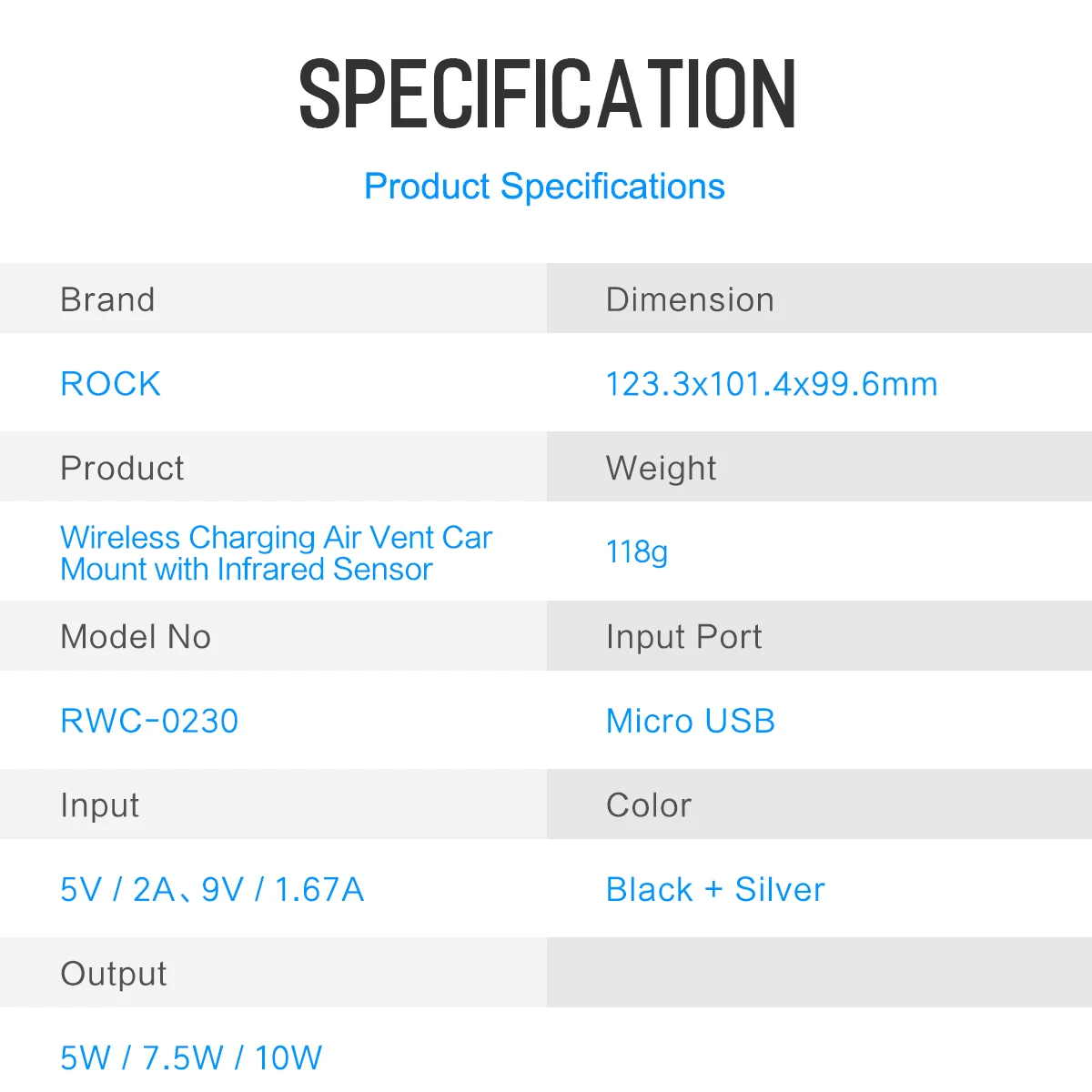Click the Micro USB value
This screenshot has height=1092, width=1092.
691,721
